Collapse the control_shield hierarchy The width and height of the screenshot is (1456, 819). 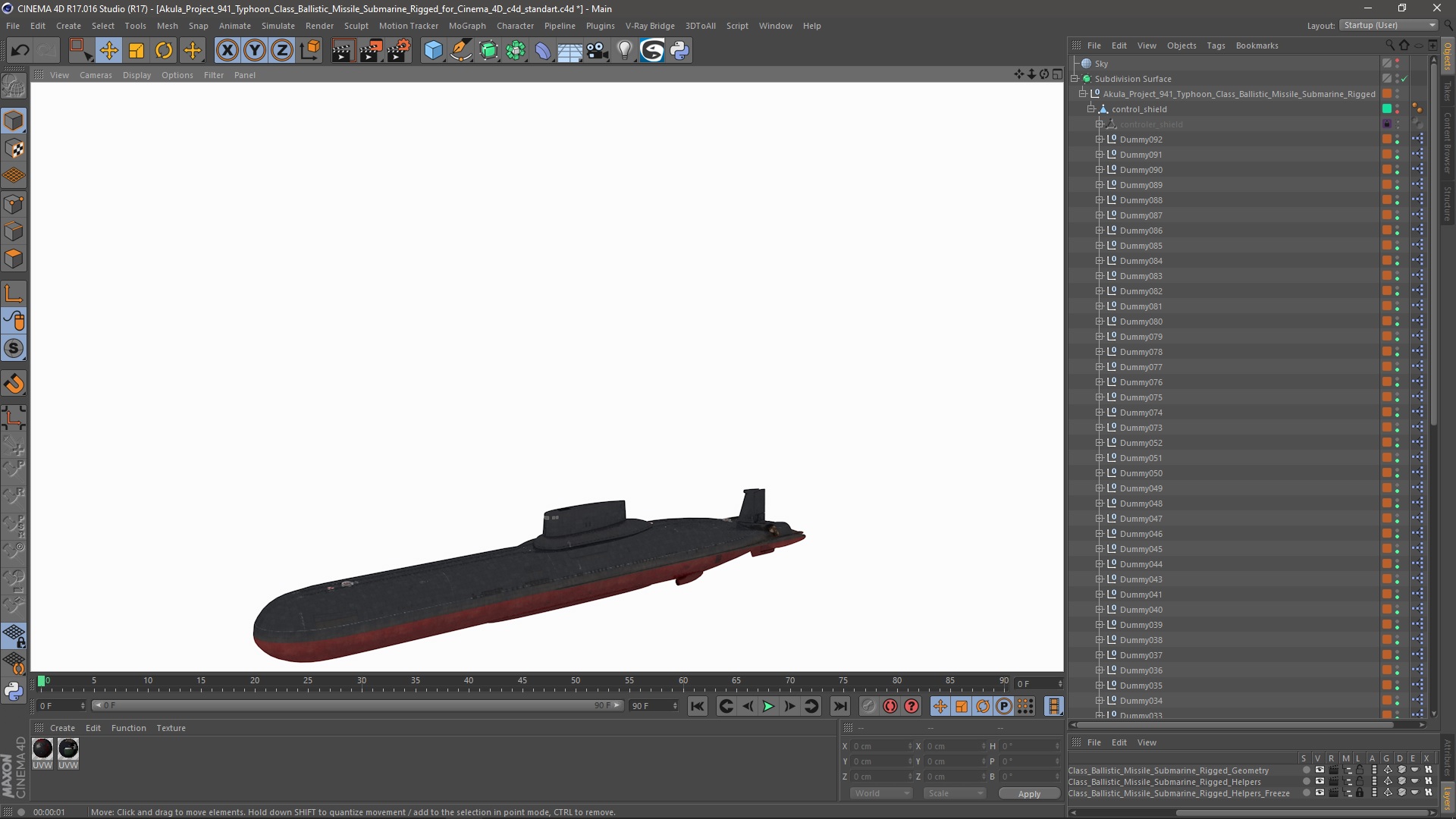tap(1091, 109)
